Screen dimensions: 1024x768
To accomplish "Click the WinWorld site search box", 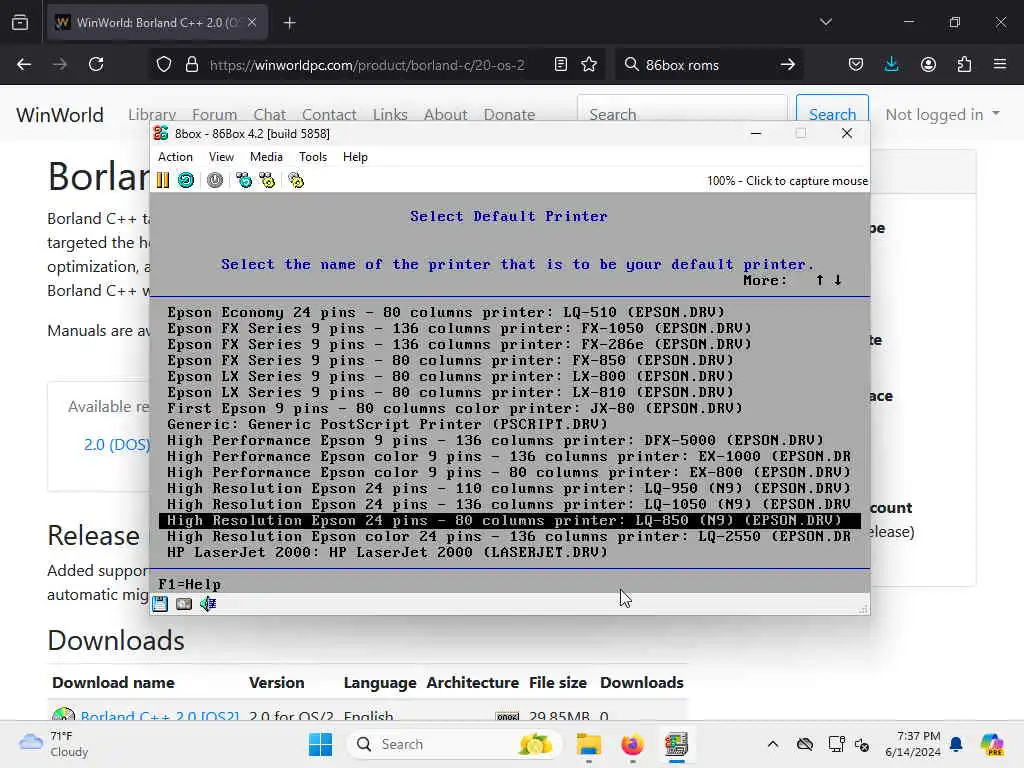I will coord(682,114).
